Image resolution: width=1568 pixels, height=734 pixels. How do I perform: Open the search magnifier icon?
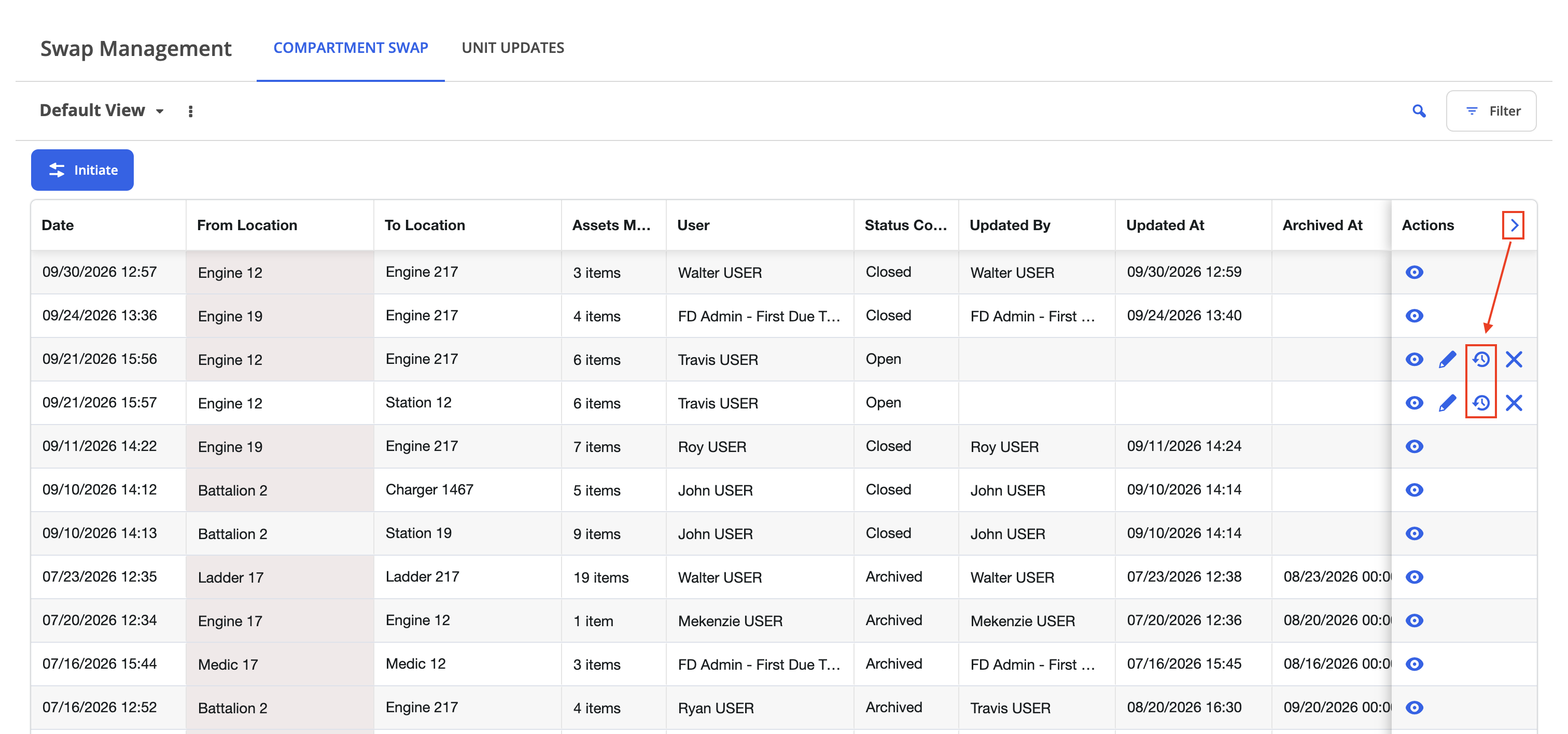(1419, 111)
